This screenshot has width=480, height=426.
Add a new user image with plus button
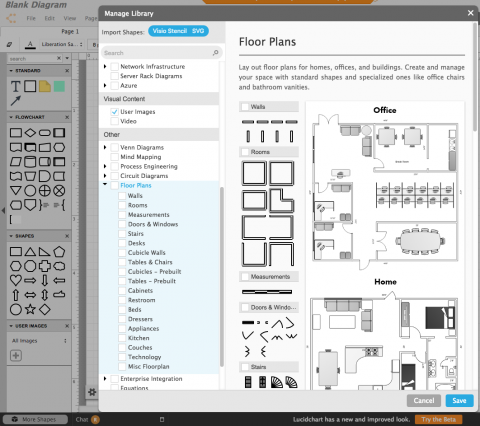click(16, 355)
